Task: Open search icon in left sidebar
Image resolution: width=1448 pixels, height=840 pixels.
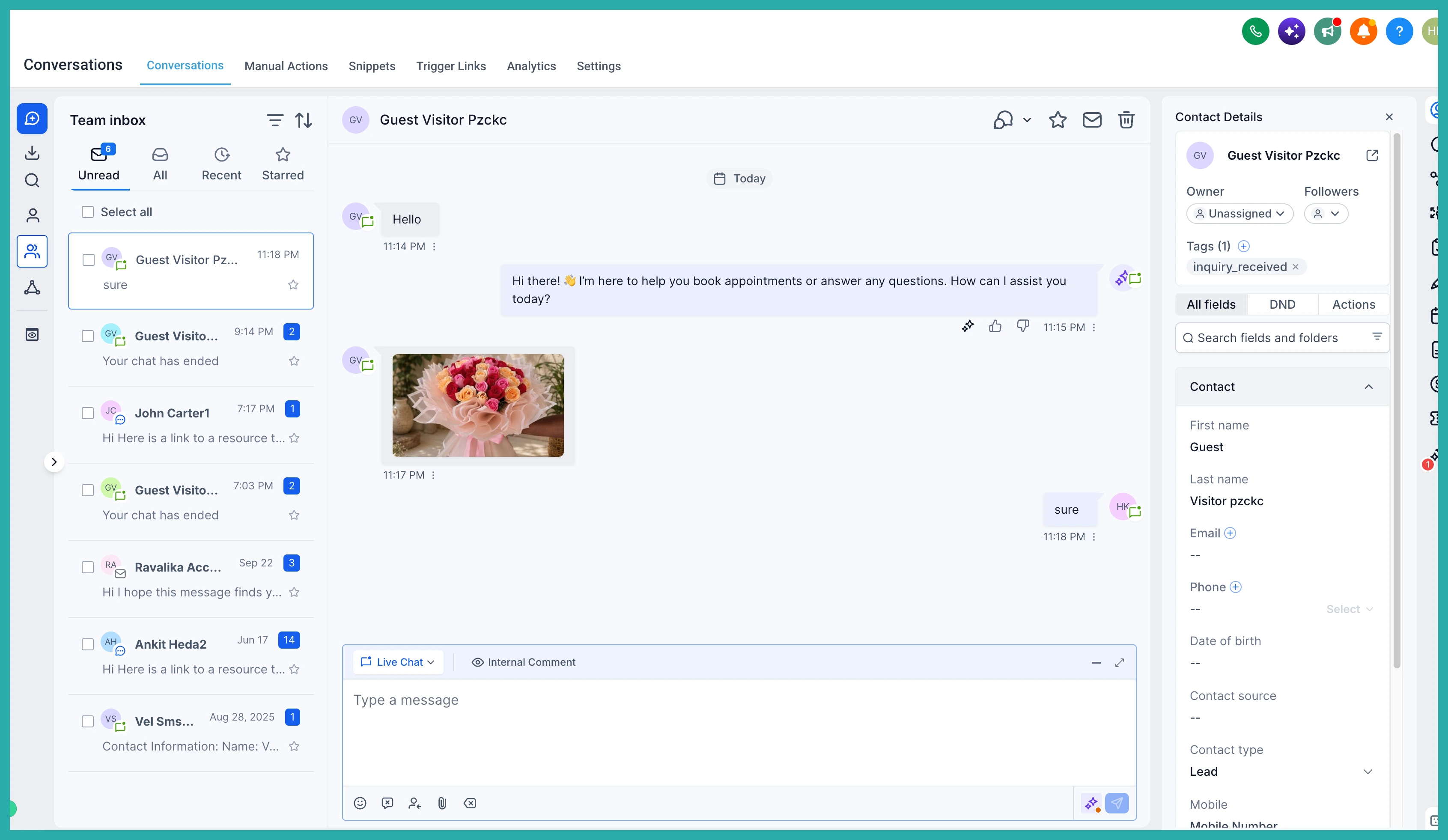Action: [32, 180]
